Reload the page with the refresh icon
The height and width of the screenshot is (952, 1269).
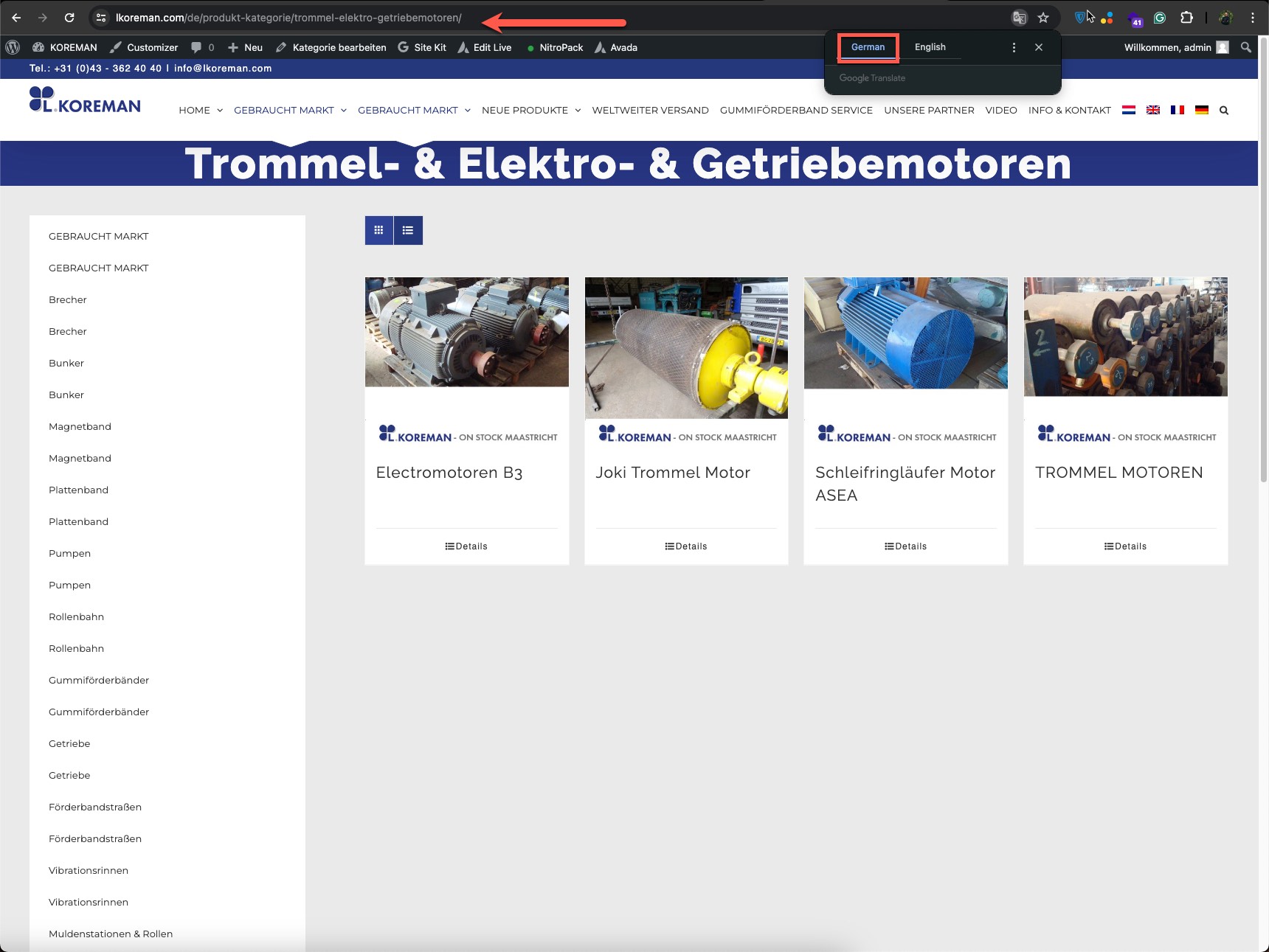pos(69,18)
